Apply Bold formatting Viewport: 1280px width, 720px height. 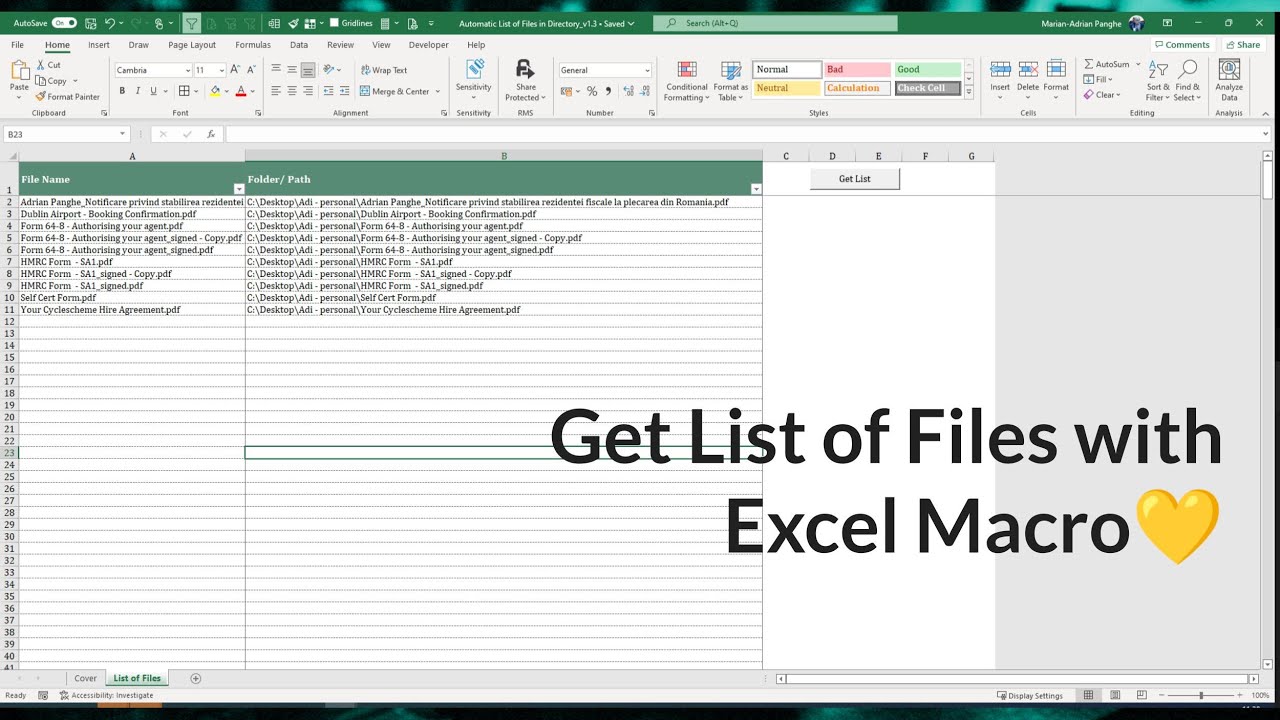(x=122, y=91)
